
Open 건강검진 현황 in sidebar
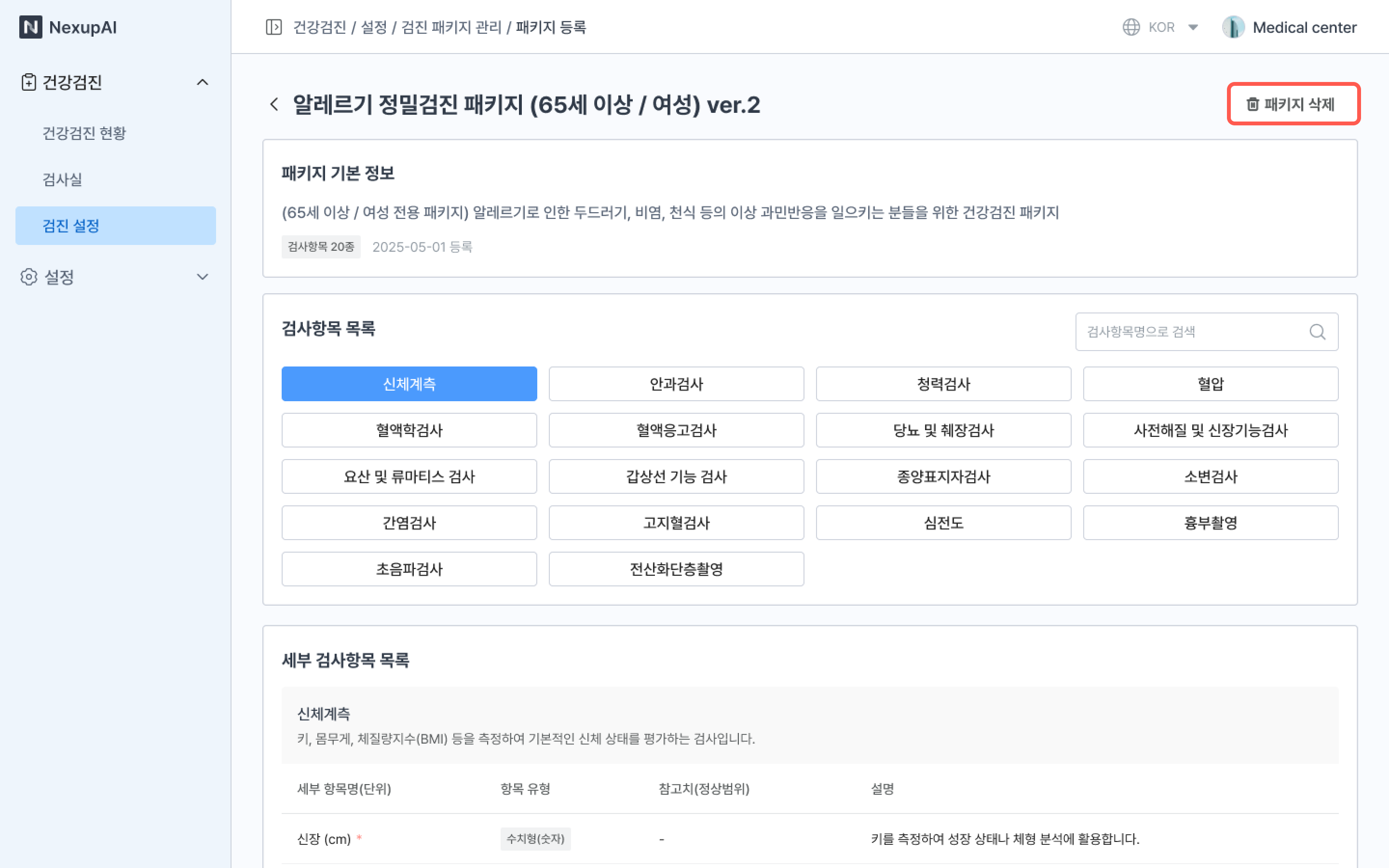[84, 133]
